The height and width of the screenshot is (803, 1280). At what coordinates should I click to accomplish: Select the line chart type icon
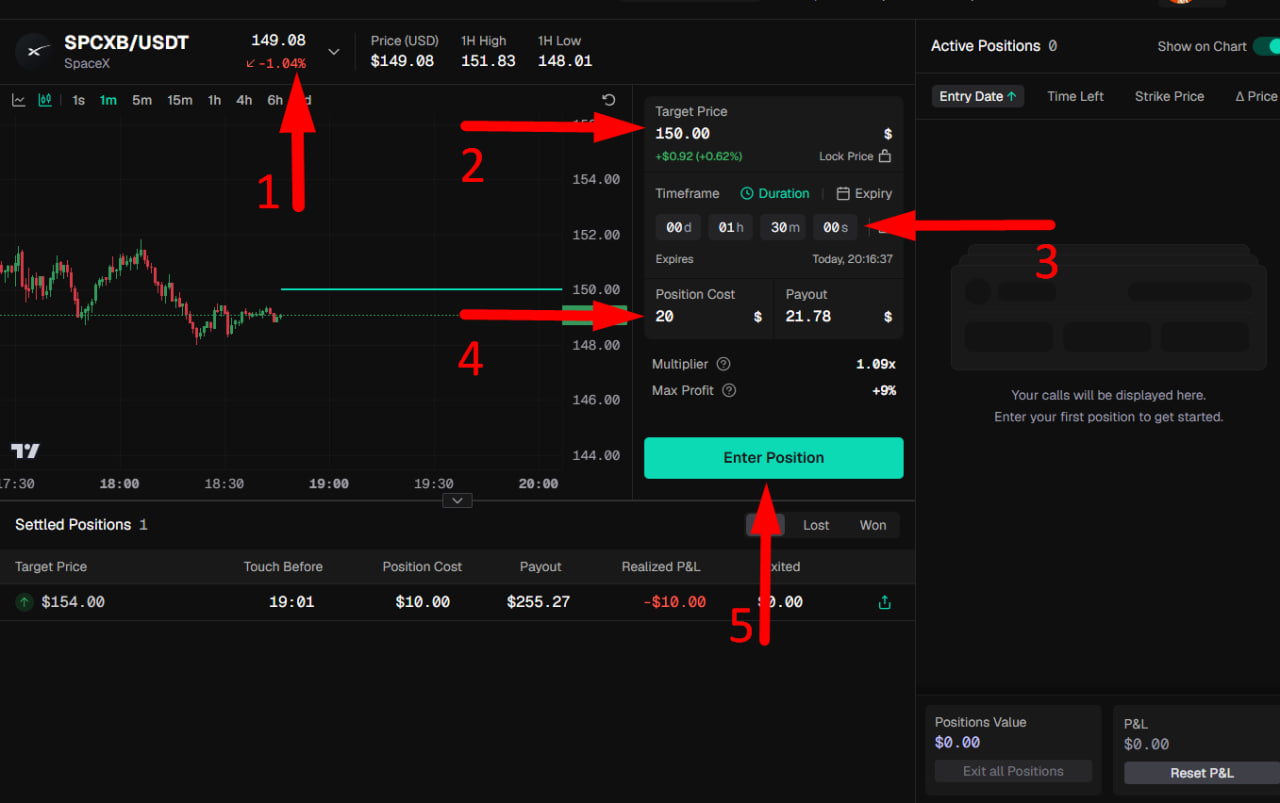pos(18,100)
